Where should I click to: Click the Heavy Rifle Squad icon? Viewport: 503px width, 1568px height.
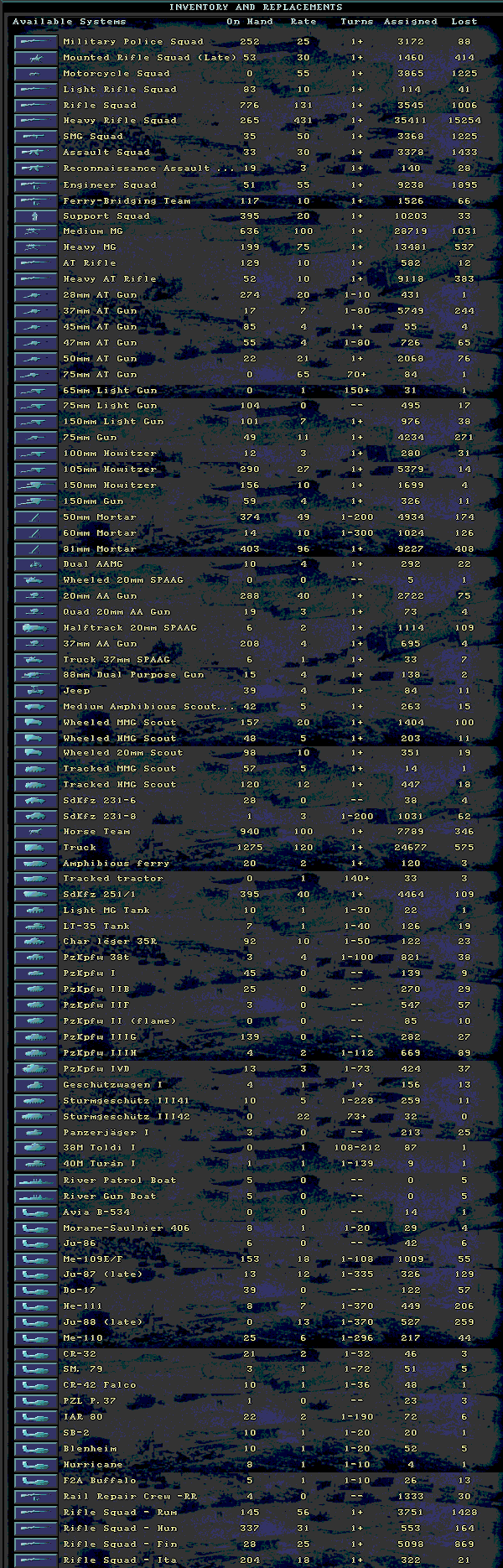tap(36, 121)
